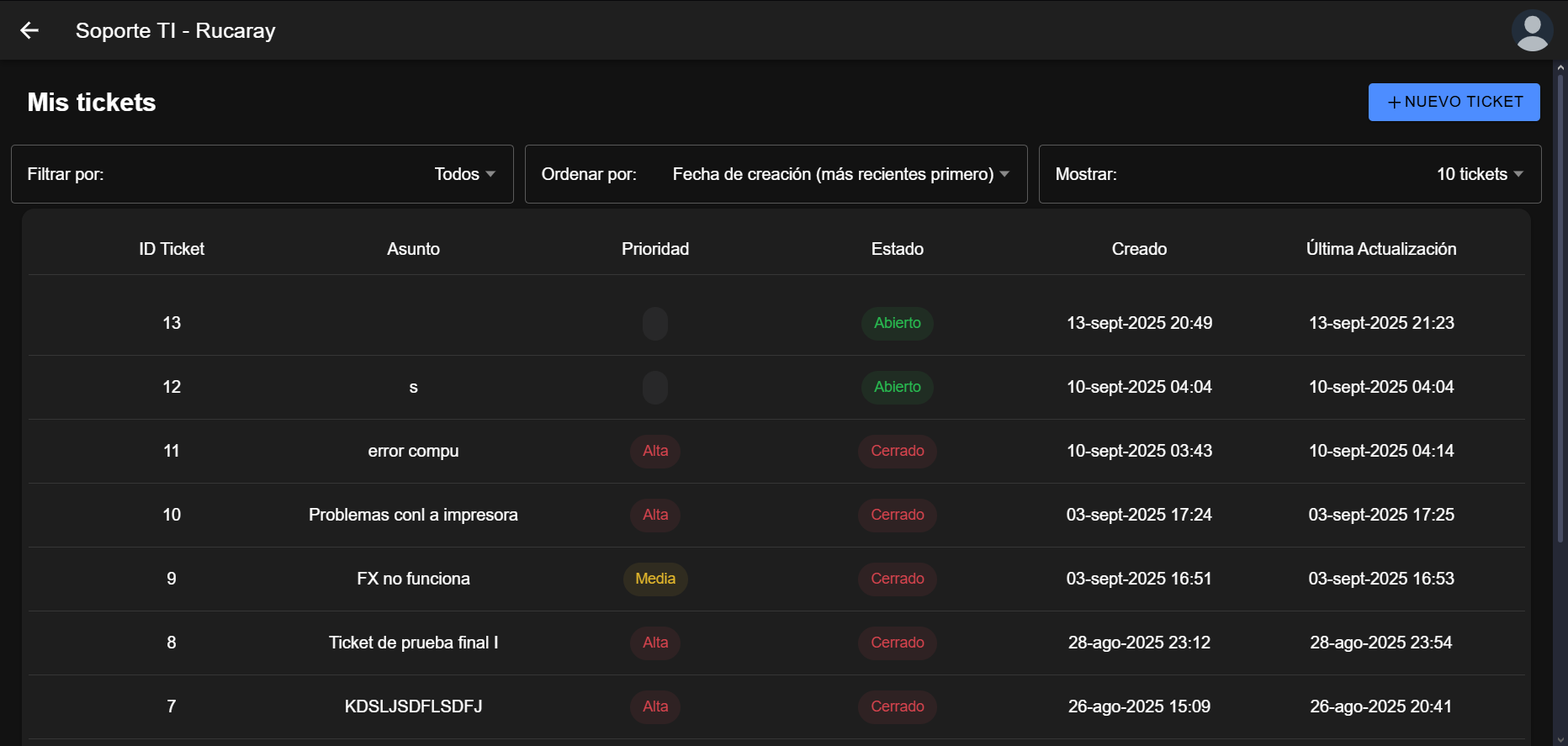
Task: Open ticket 'Problemas conl a impresora'
Action: point(413,515)
